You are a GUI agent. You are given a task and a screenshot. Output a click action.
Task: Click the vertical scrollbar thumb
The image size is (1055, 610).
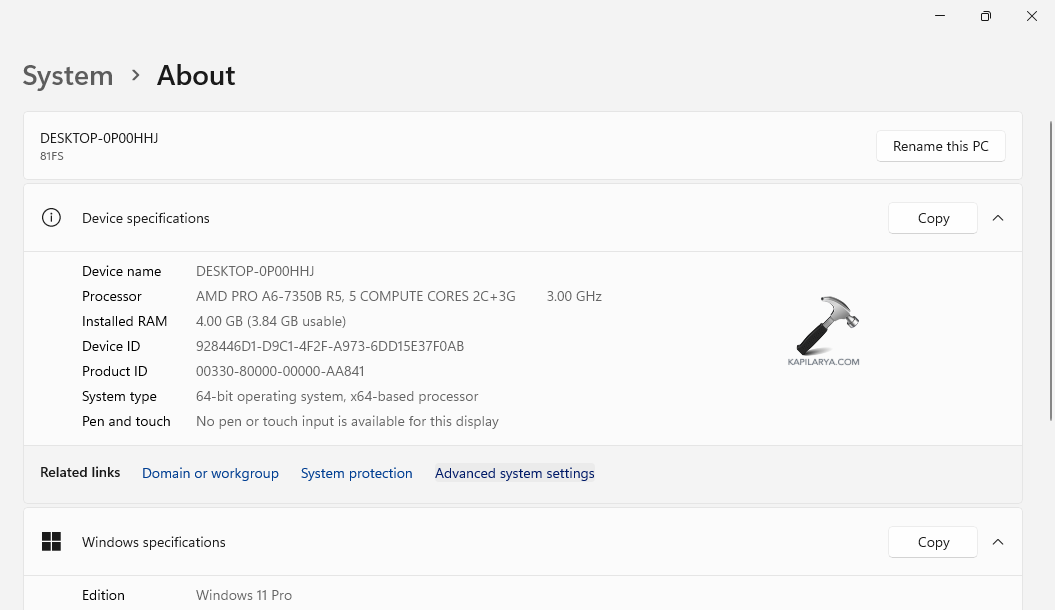1050,270
